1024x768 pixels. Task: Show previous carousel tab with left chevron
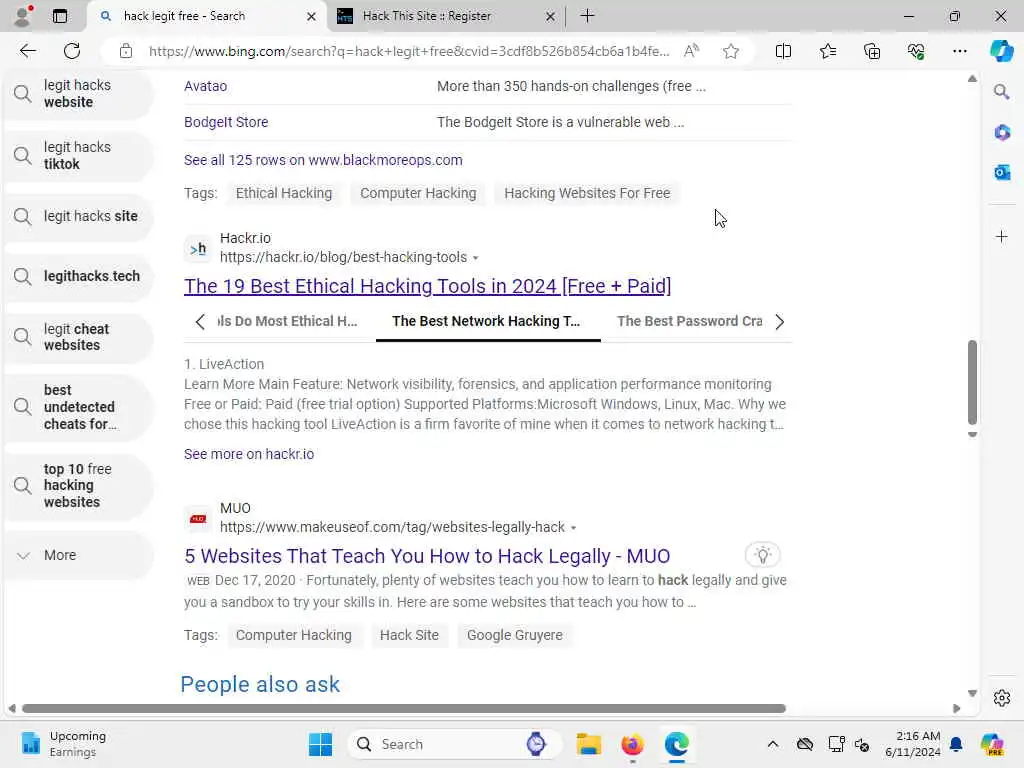click(200, 321)
